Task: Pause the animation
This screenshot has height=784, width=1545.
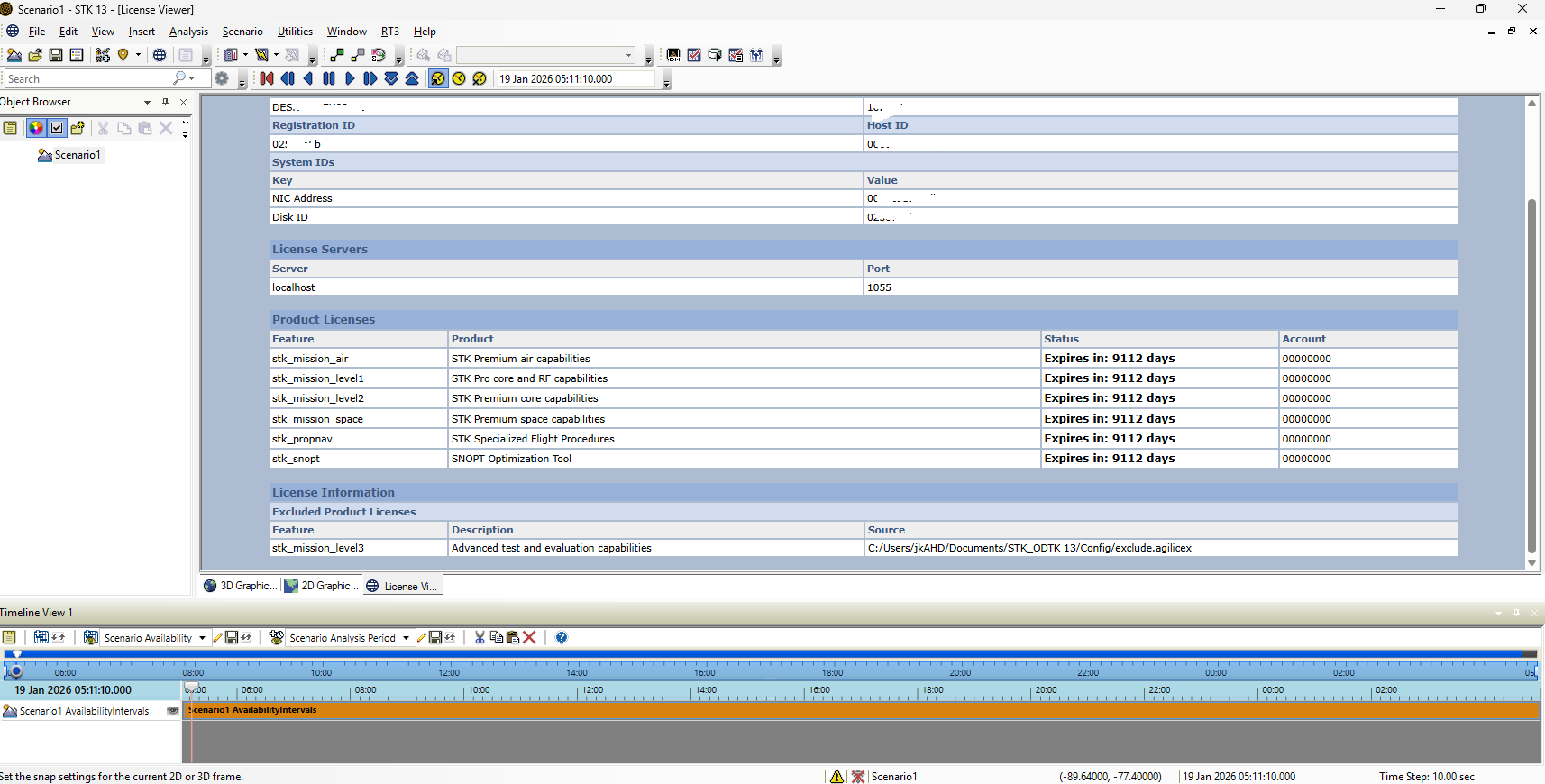Action: pos(329,78)
